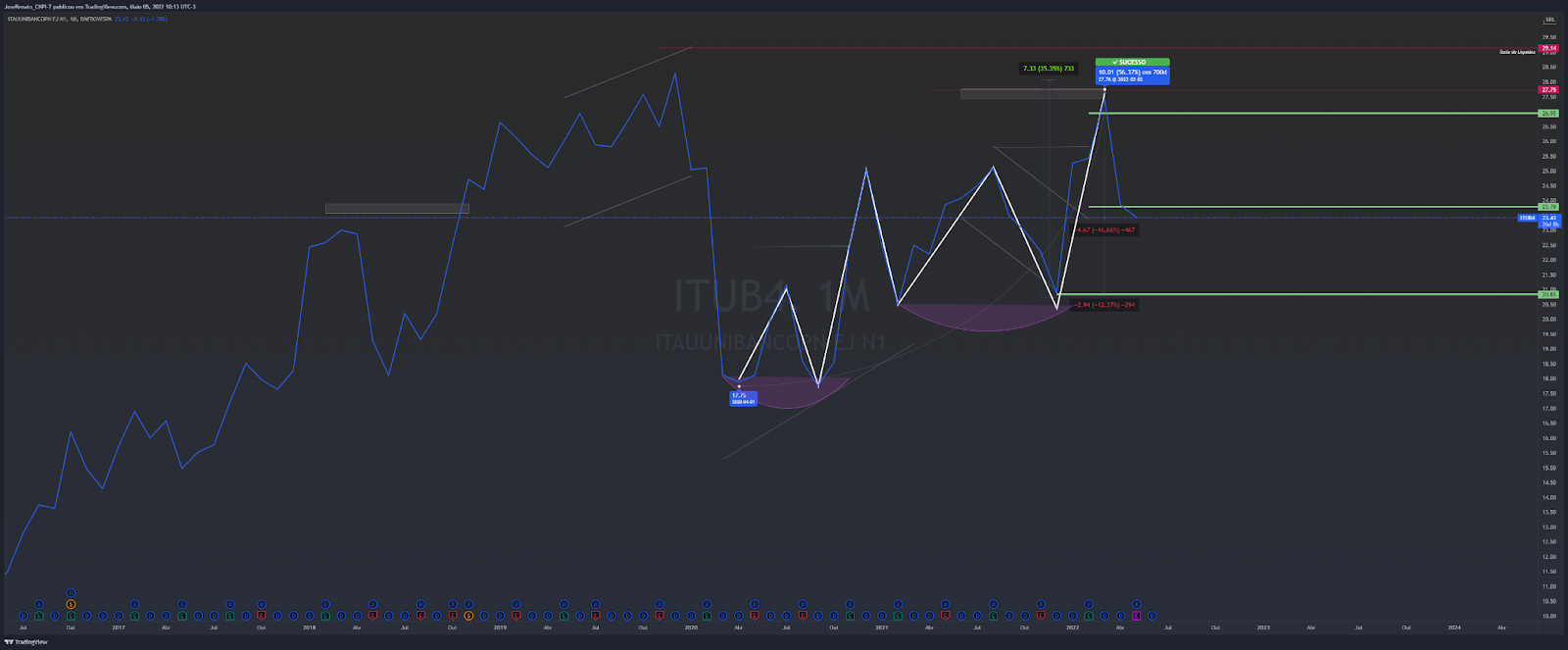Click the 'Teste de Liquidez' line label
Viewport: 1568px width, 650px height.
click(x=1517, y=52)
